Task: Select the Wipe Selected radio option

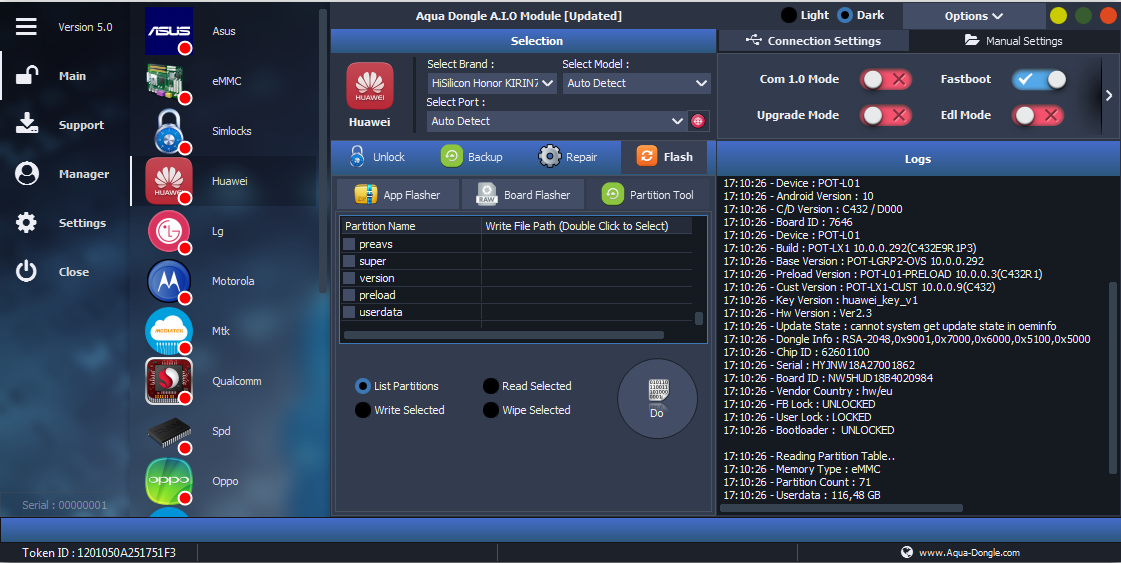Action: (490, 410)
